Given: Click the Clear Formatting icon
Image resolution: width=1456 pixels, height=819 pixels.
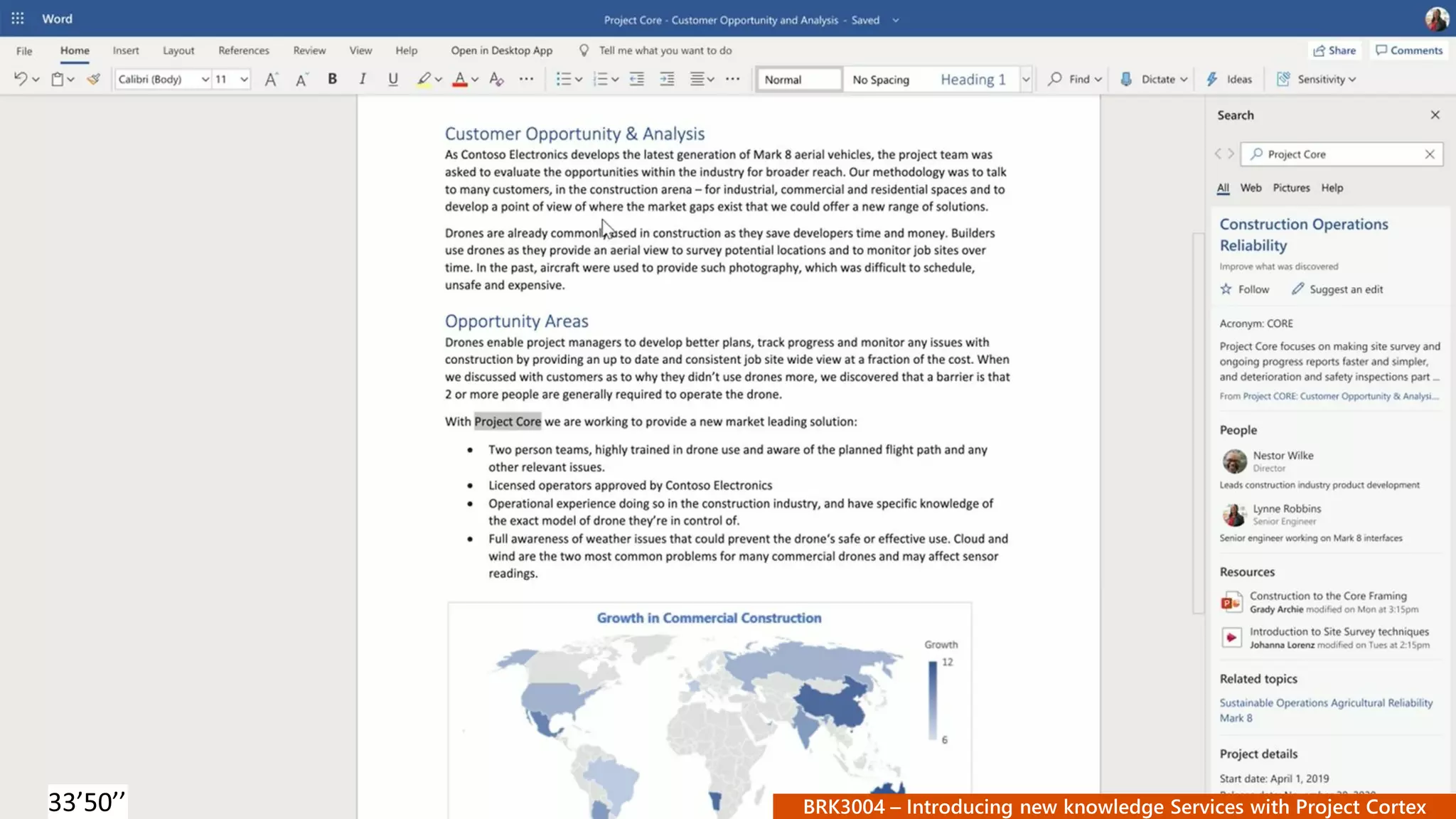Looking at the screenshot, I should pos(496,79).
